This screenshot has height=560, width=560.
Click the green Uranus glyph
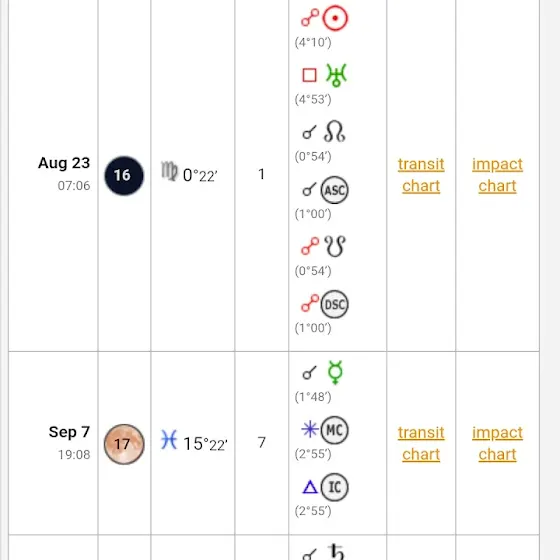[x=336, y=75]
